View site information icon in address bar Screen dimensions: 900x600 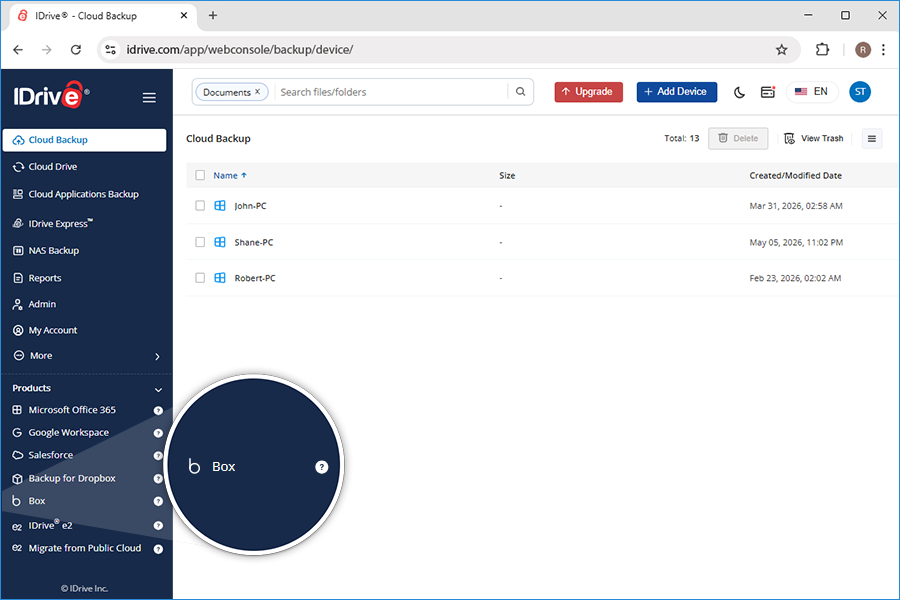click(111, 50)
